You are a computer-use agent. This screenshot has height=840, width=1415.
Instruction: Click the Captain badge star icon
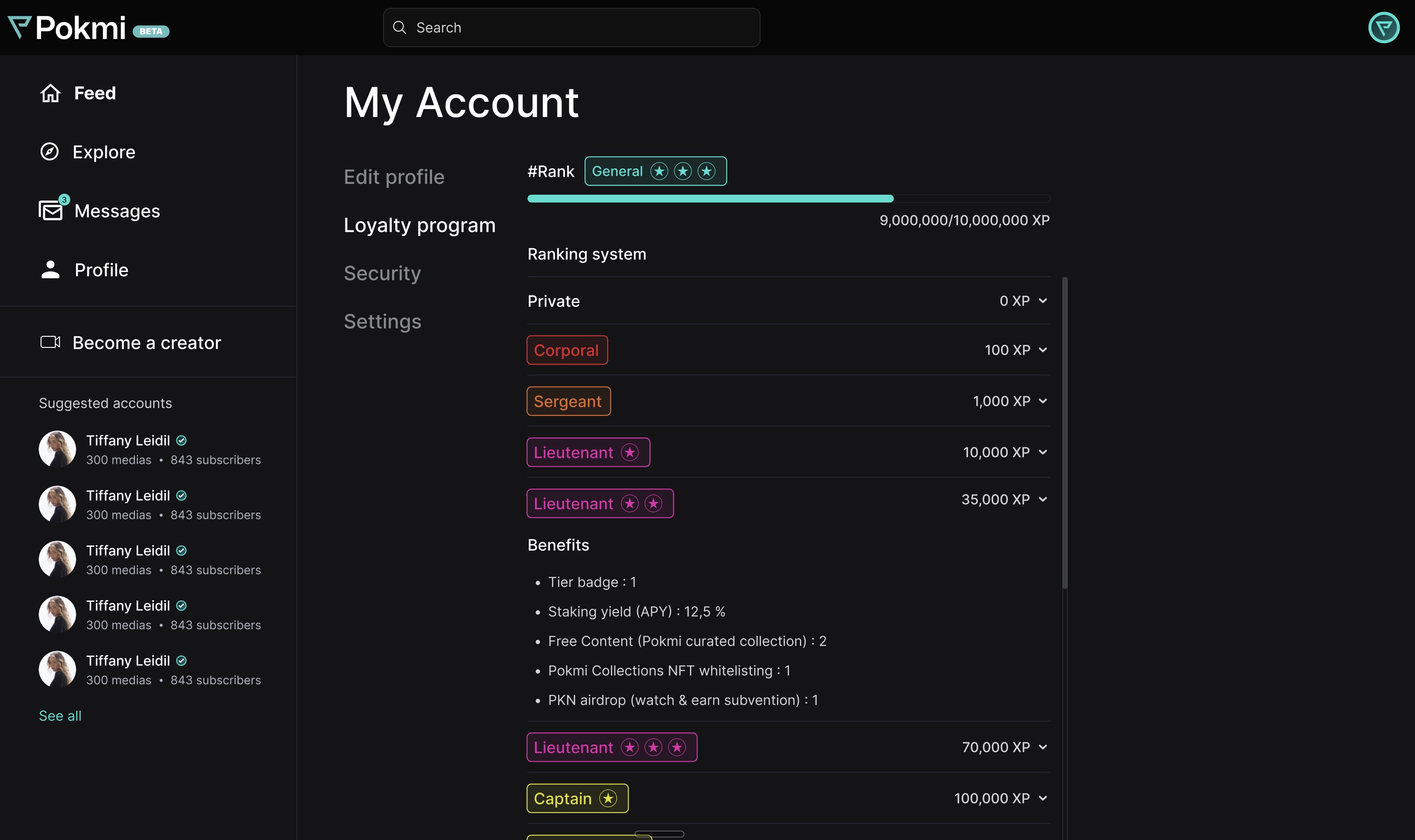click(608, 798)
